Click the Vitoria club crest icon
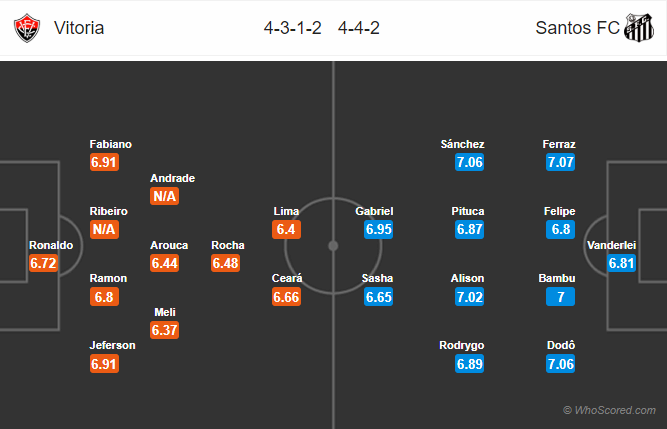Screen dimensions: 667x429 (27, 28)
